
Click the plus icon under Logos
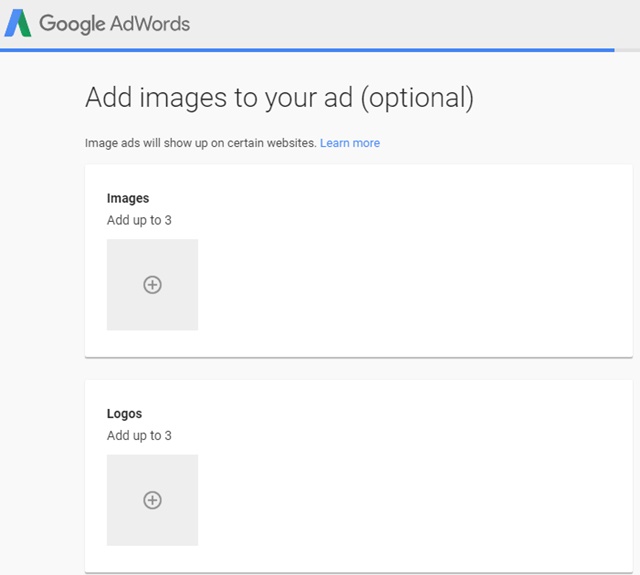point(152,500)
